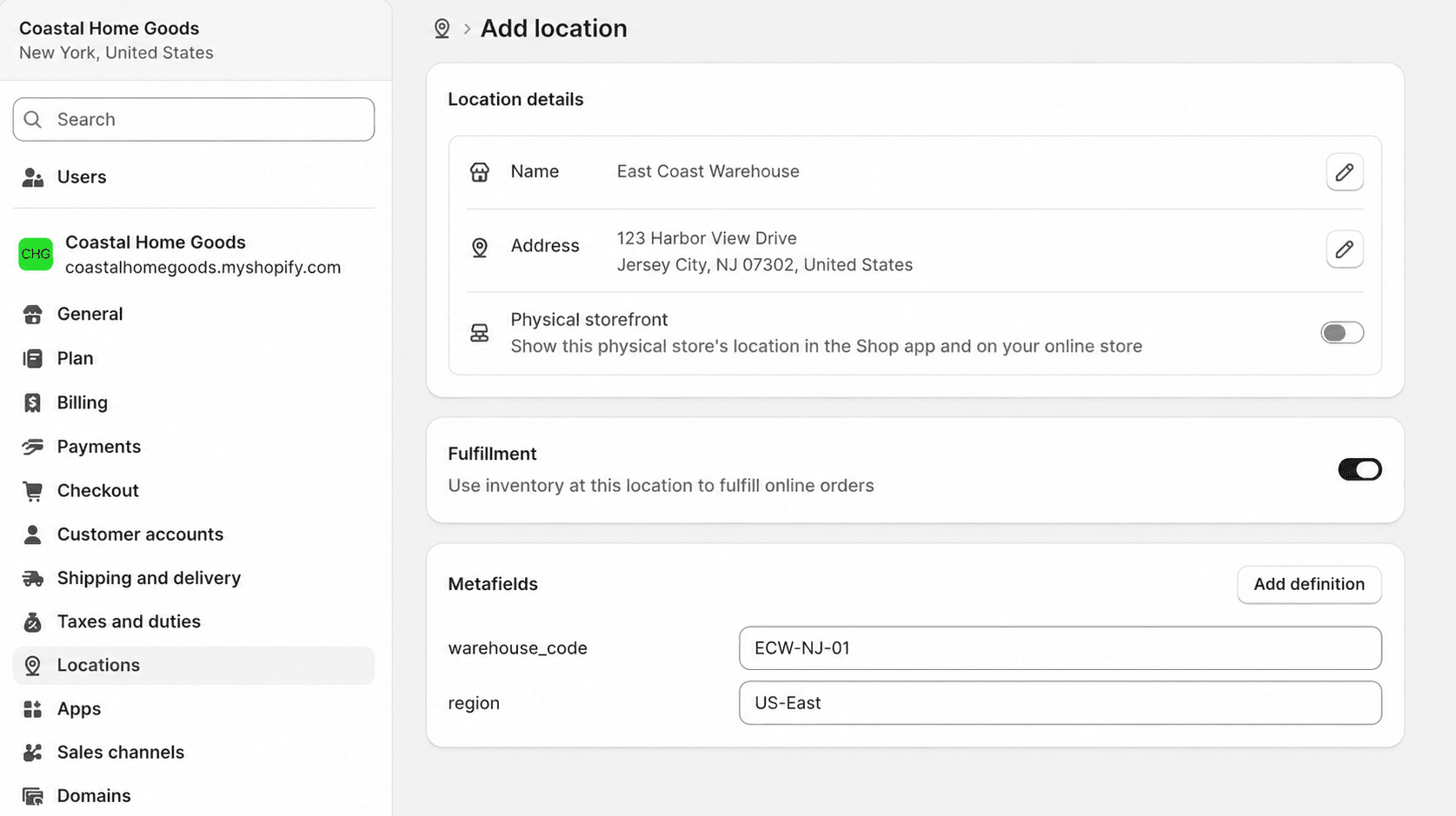The image size is (1456, 816).
Task: Click the Payments hand icon
Action: [33, 447]
